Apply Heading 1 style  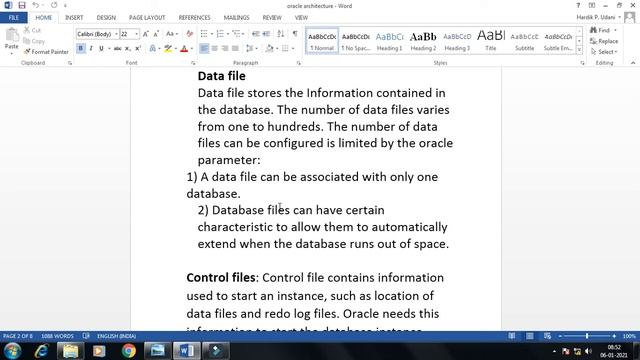click(x=389, y=40)
